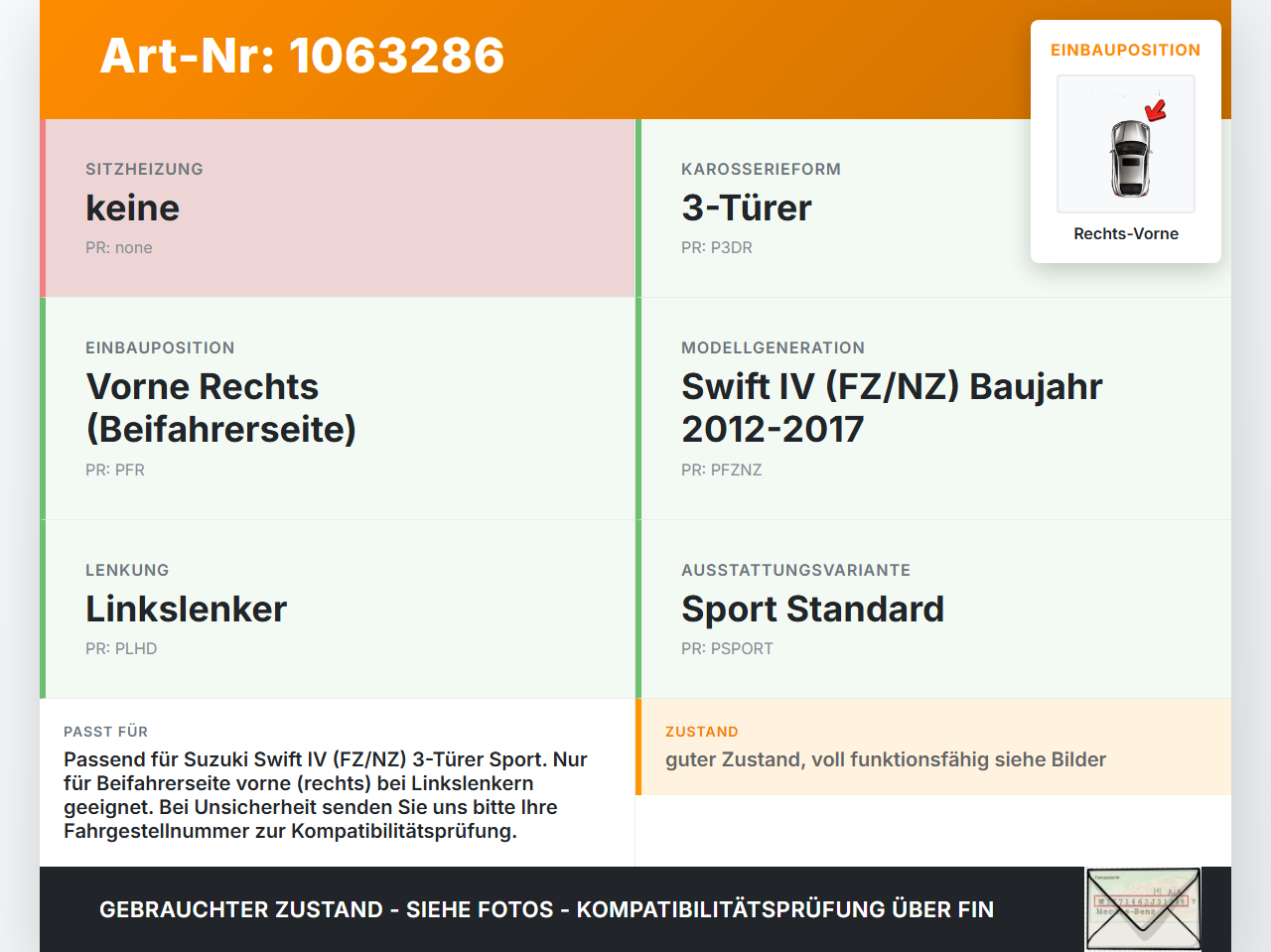Image resolution: width=1271 pixels, height=952 pixels.
Task: Select the 'Art-Nr: 1063286' heading
Action: pyautogui.click(x=302, y=56)
